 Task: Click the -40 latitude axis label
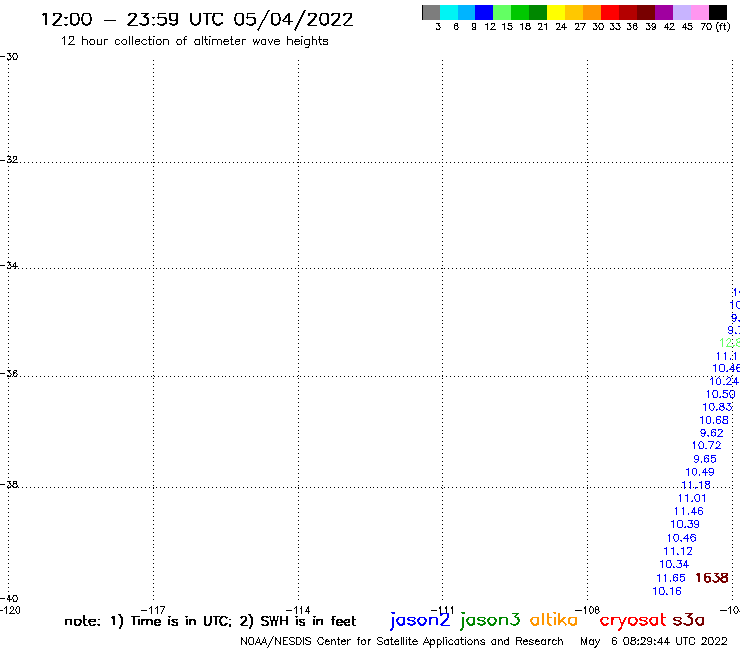coord(9,598)
